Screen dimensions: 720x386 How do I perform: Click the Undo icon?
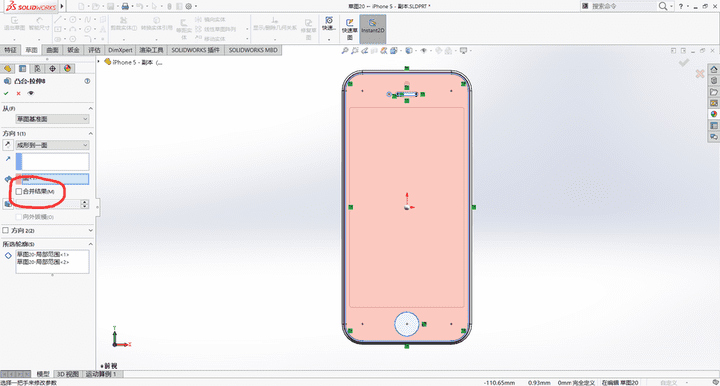coord(140,6)
